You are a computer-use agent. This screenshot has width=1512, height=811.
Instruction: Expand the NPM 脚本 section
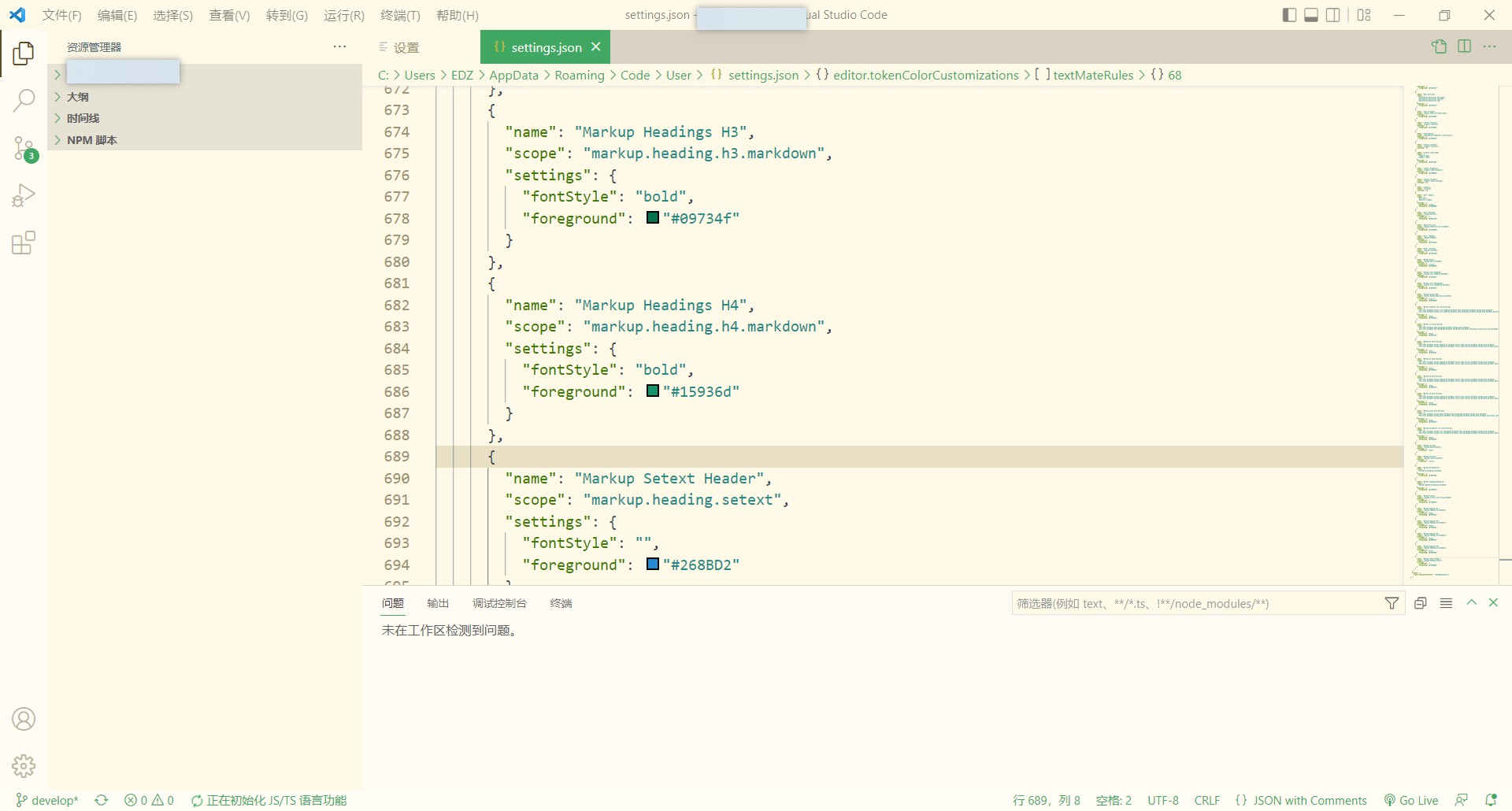coord(205,140)
